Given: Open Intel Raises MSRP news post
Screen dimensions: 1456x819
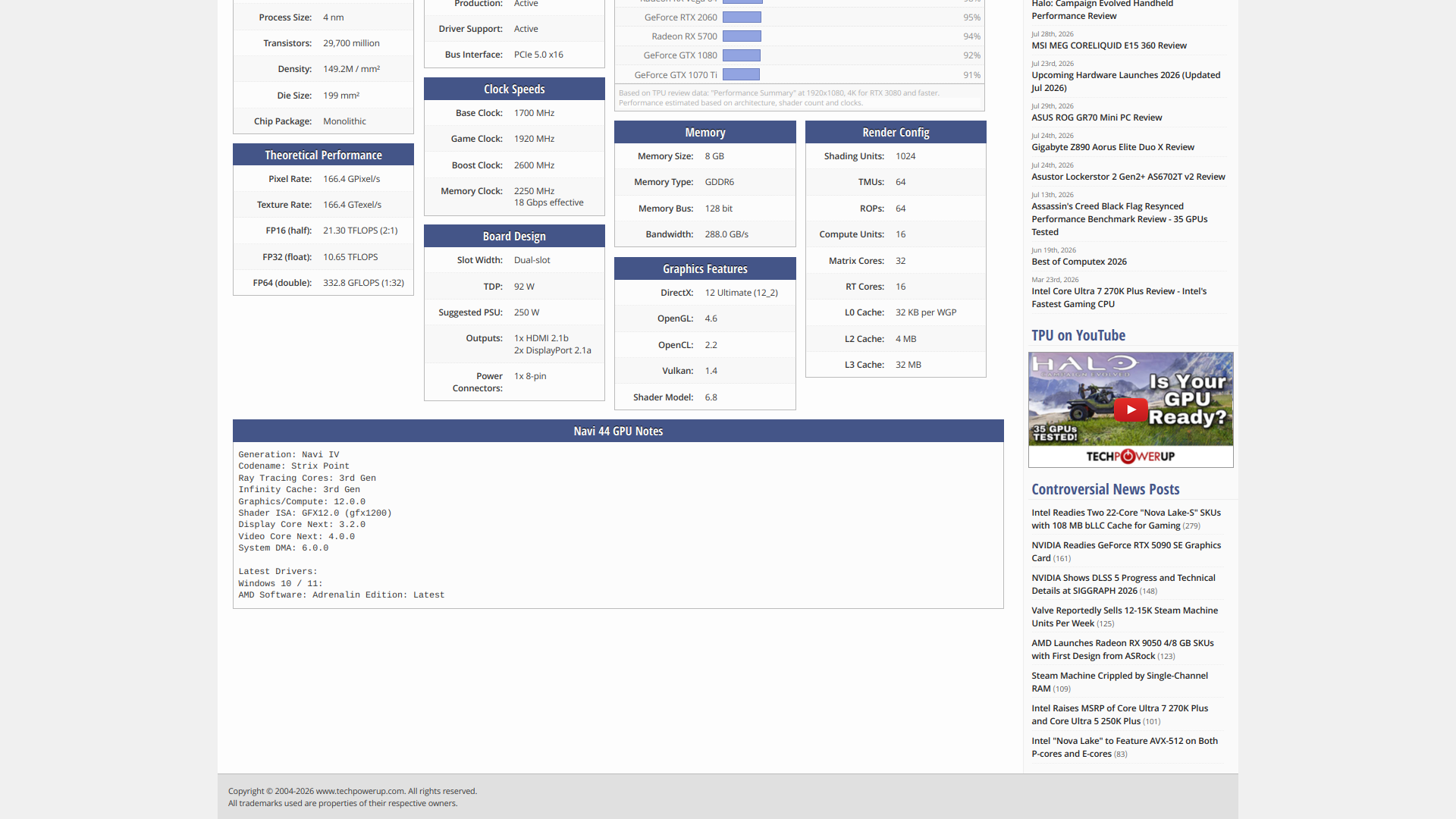Looking at the screenshot, I should (x=1119, y=714).
